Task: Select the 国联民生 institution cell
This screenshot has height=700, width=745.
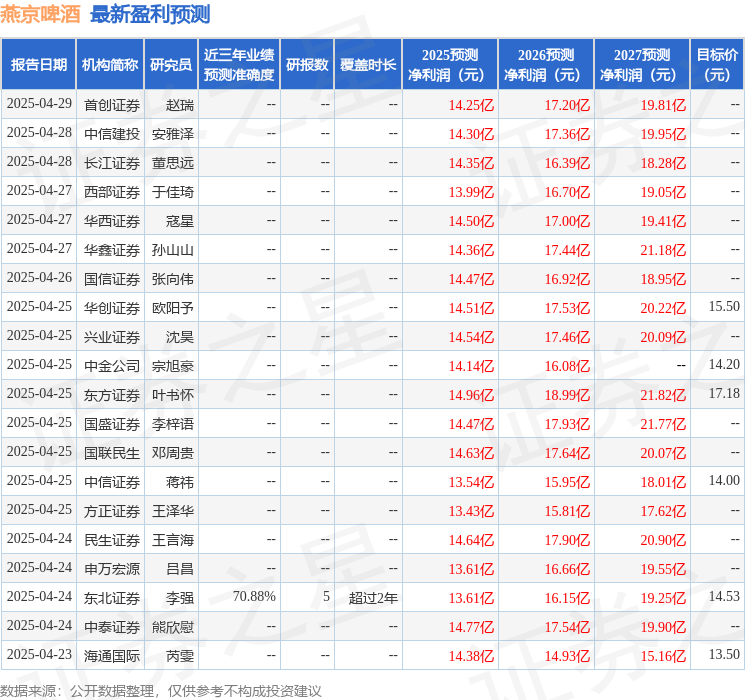Action: [112, 453]
